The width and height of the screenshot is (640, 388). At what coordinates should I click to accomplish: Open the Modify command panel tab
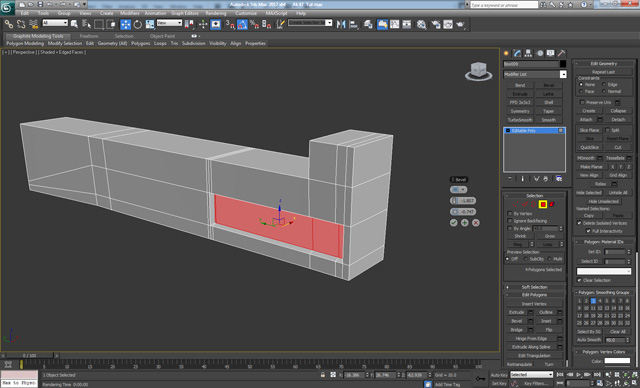(517, 53)
